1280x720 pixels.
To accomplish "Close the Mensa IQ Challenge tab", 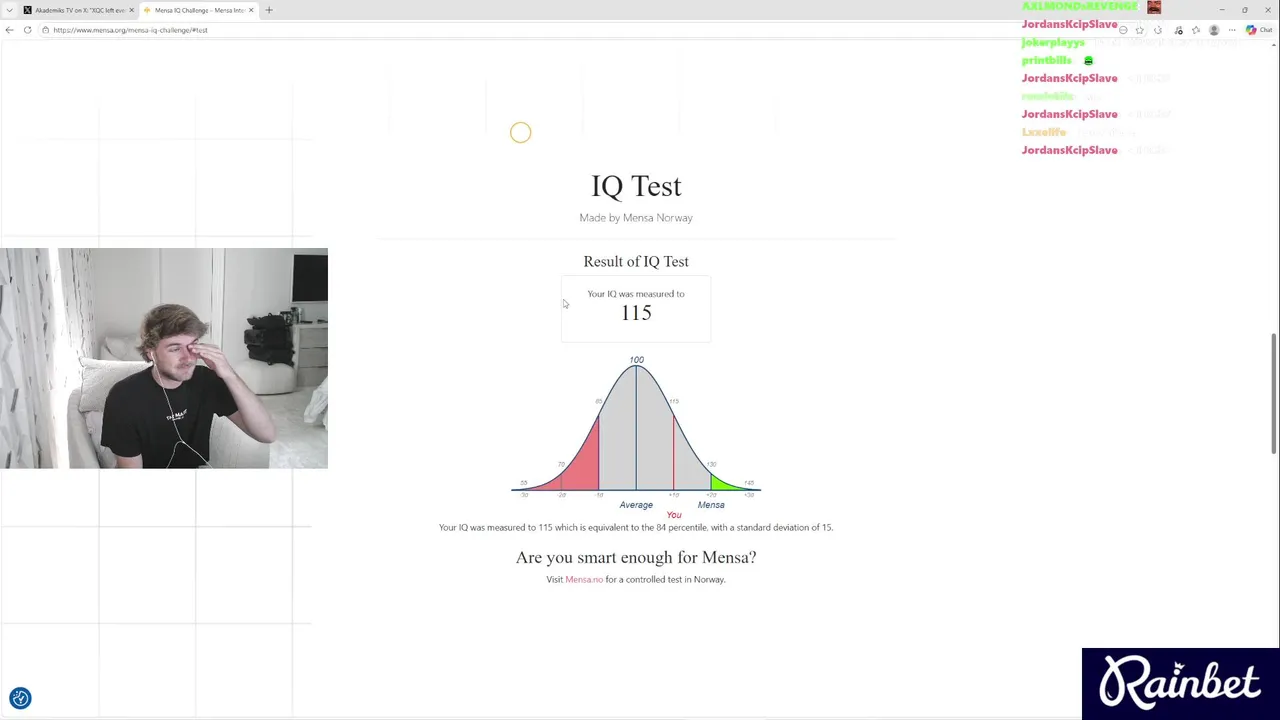I will pos(251,10).
